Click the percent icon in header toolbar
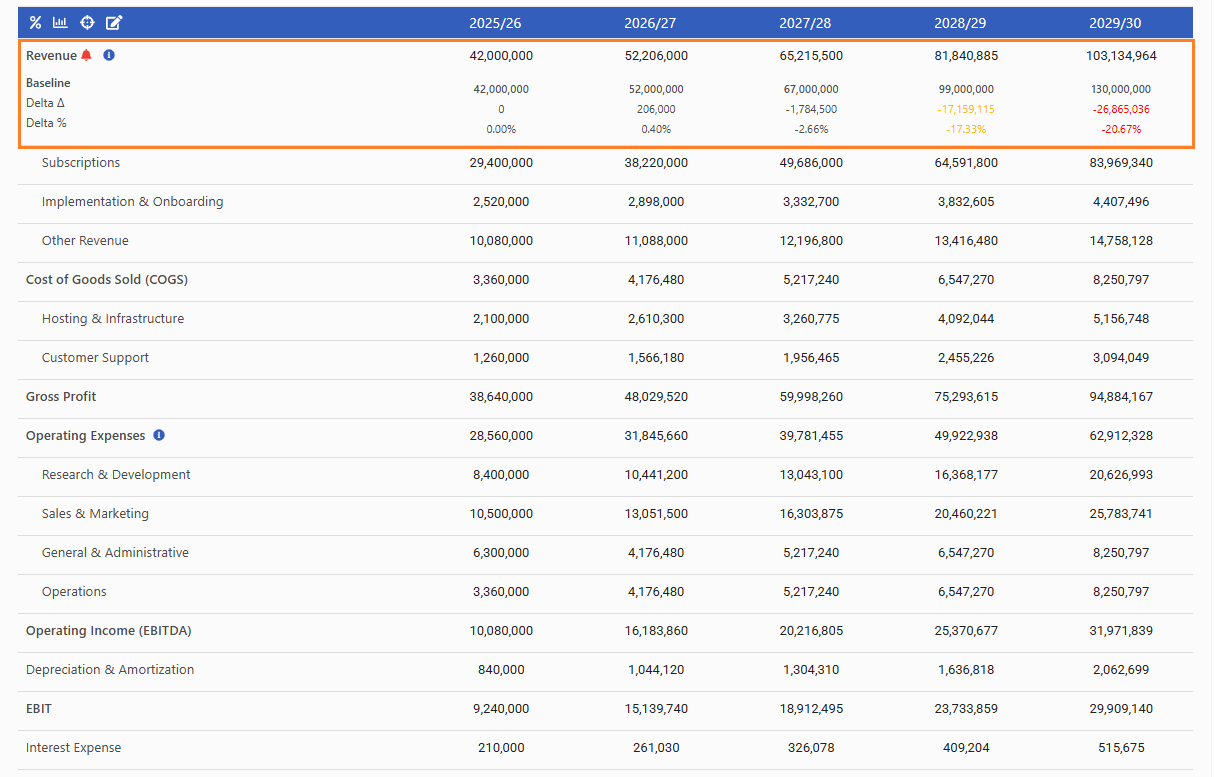 click(x=35, y=23)
